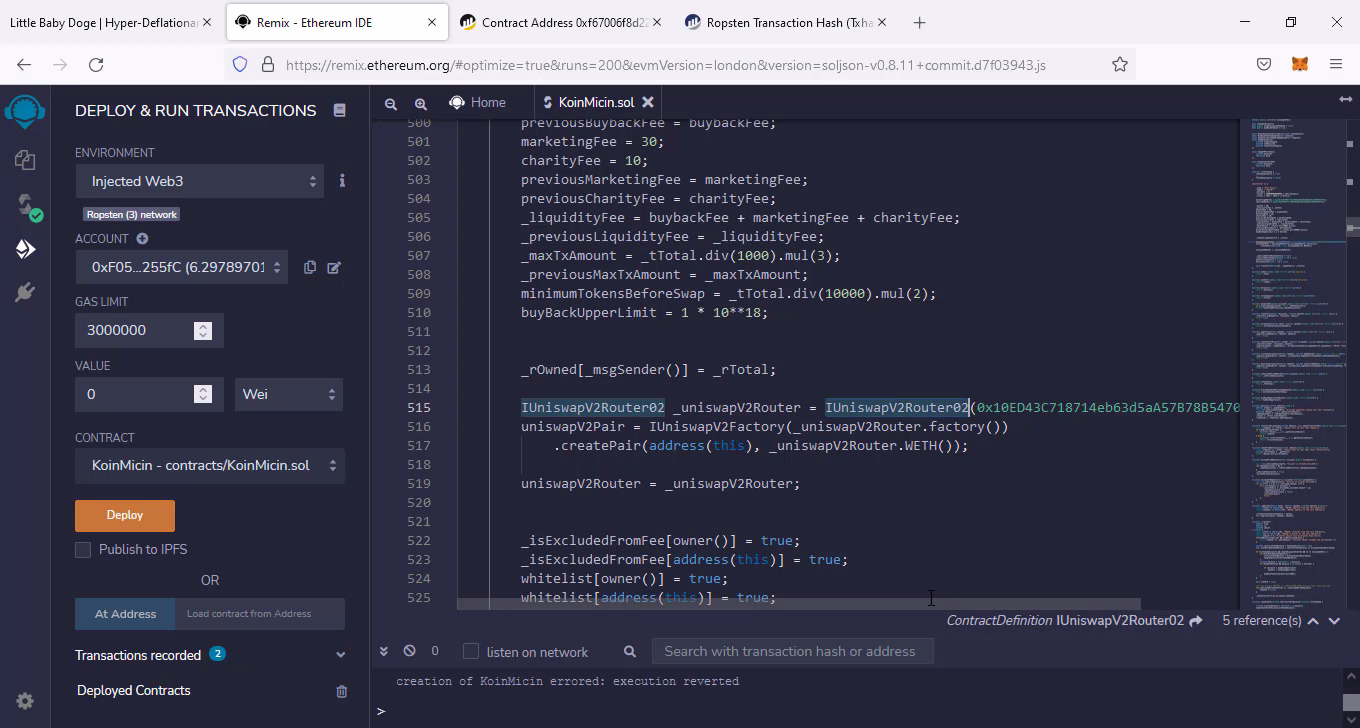Open the Plugin Manager plug icon
Viewport: 1360px width, 728px height.
[x=25, y=292]
